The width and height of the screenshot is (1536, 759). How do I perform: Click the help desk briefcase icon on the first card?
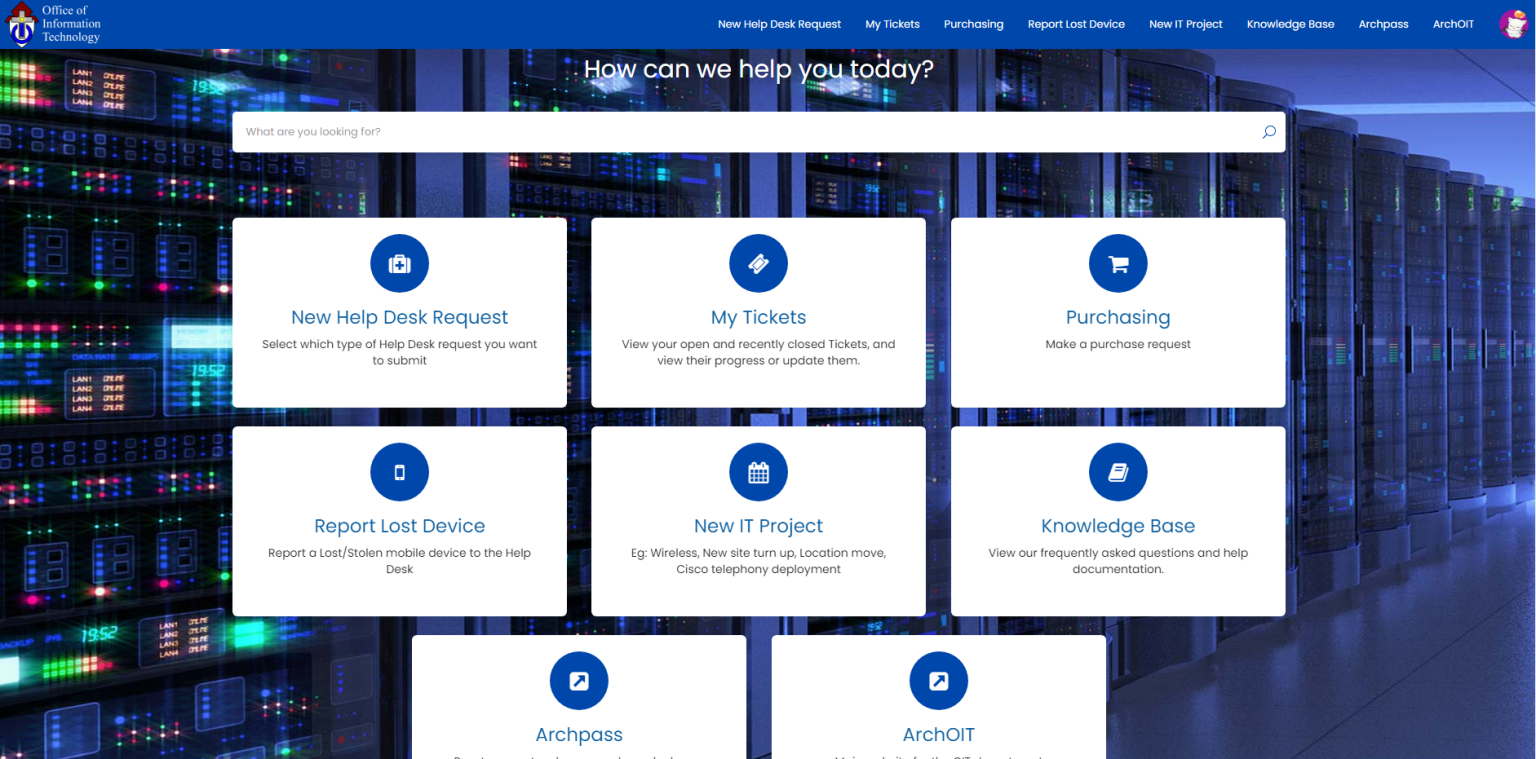399,263
